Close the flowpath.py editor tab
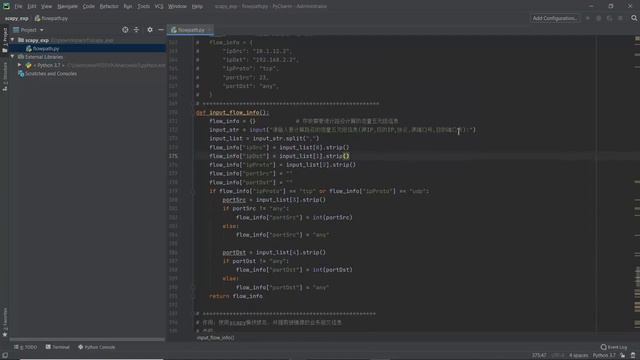Viewport: 640px width, 360px height. pos(209,30)
